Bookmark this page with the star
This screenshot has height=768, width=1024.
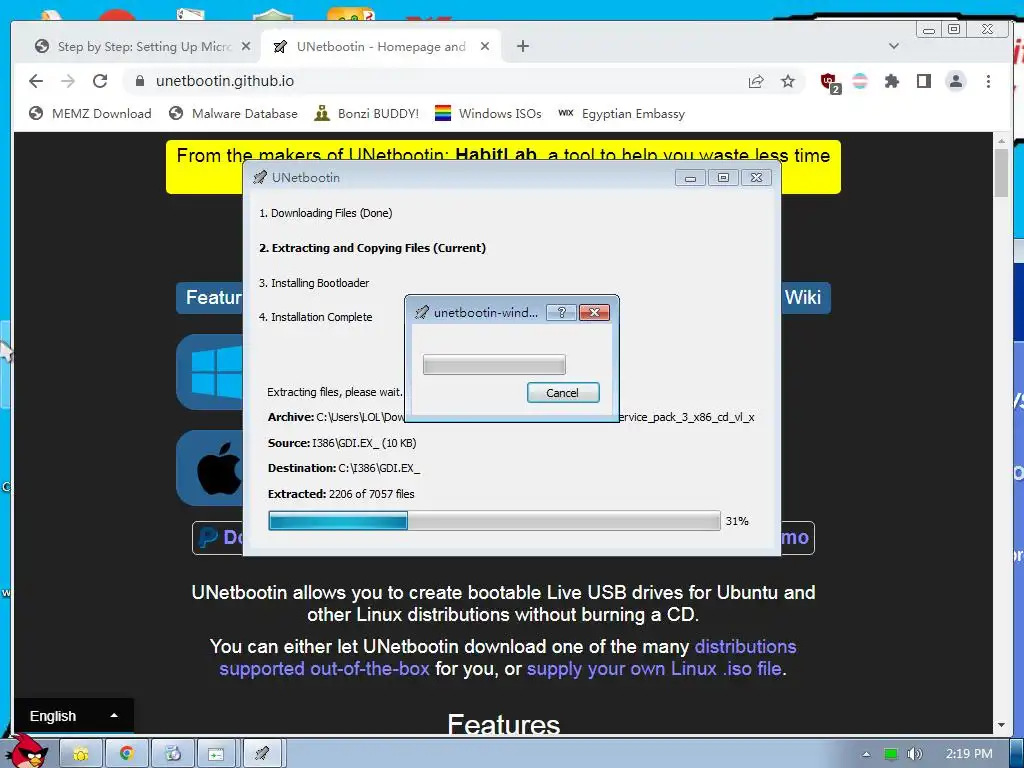[x=788, y=81]
